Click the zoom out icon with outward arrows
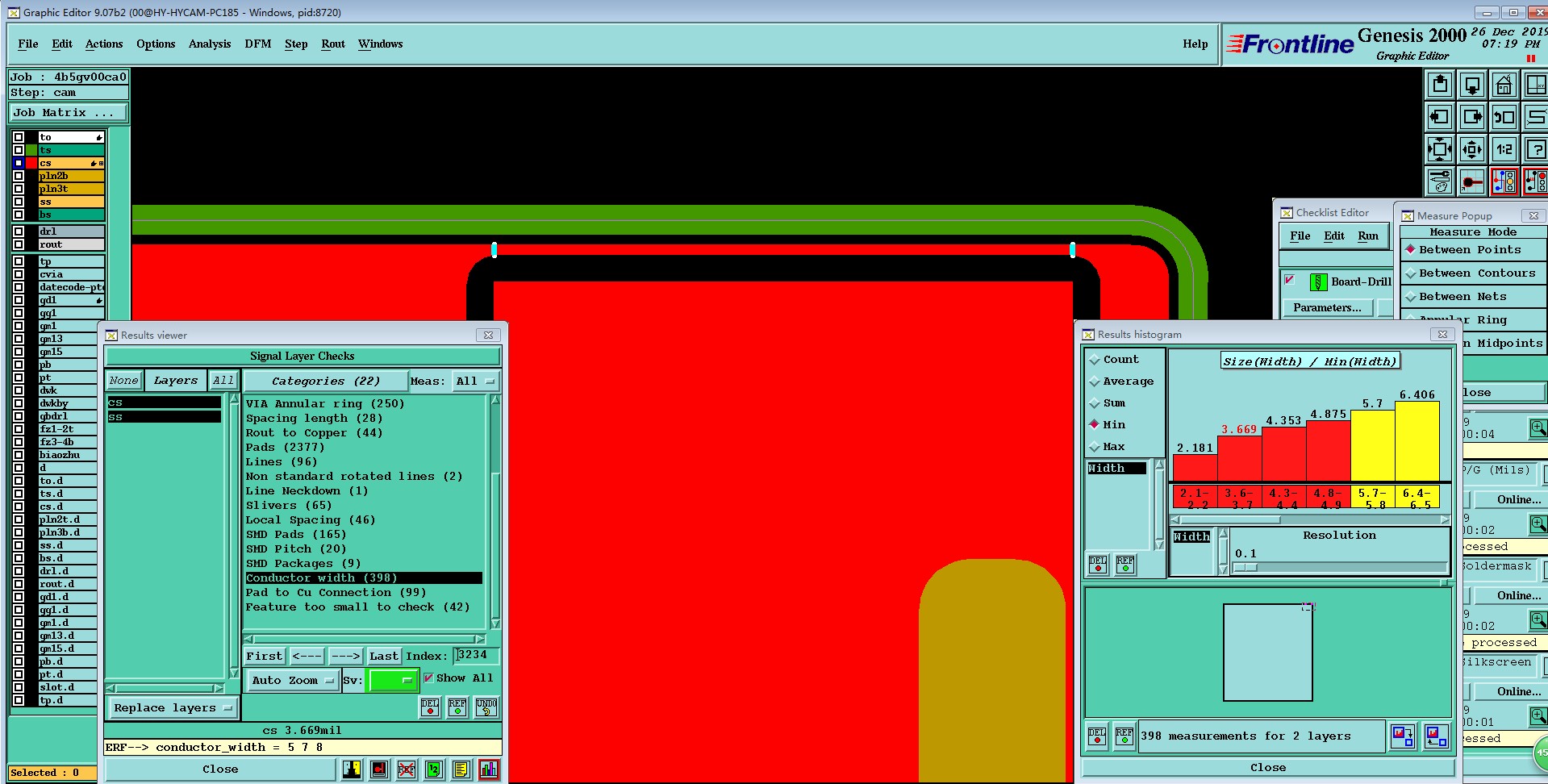This screenshot has width=1548, height=784. tap(1472, 149)
